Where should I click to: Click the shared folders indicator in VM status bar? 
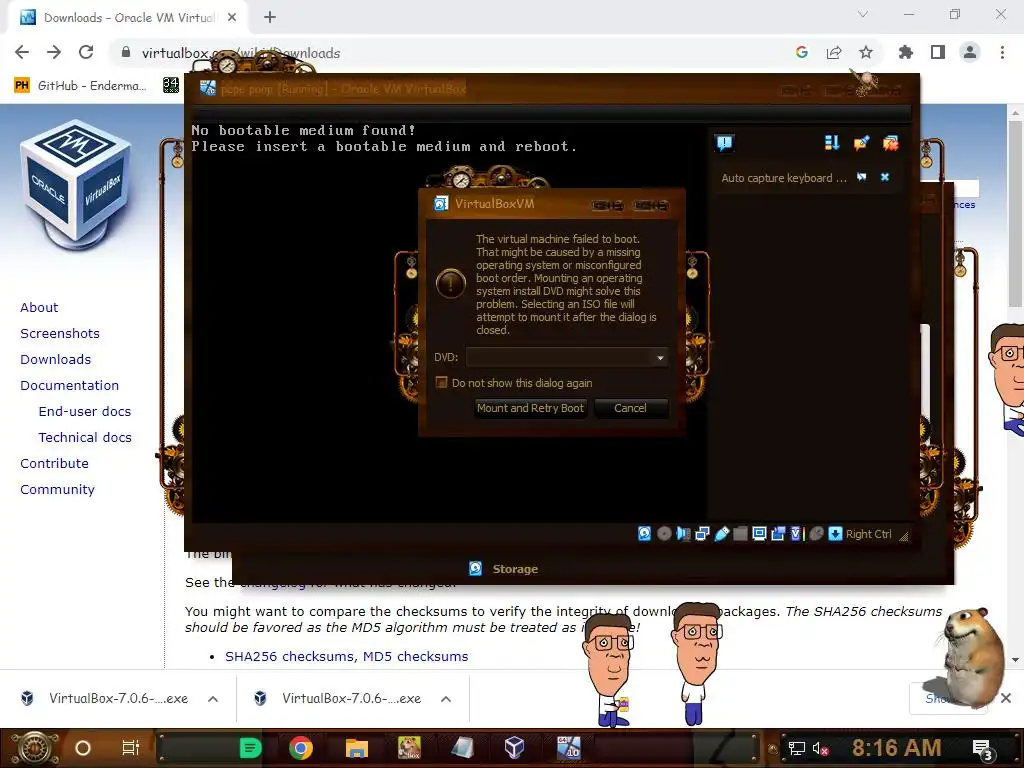click(x=740, y=534)
